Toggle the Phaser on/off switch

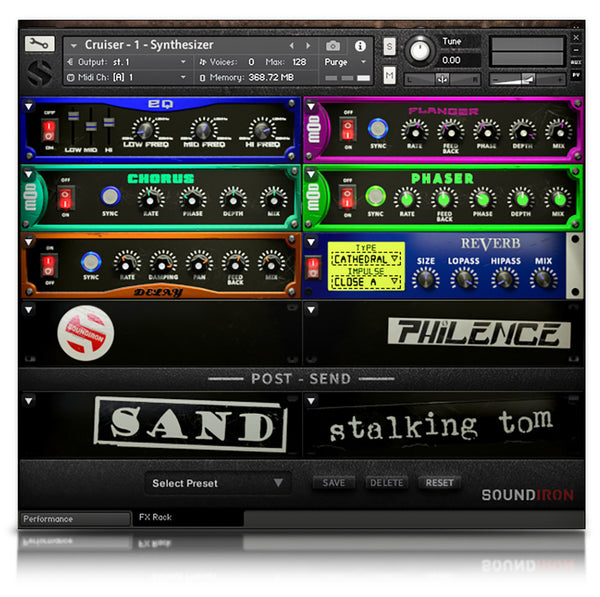pyautogui.click(x=346, y=196)
